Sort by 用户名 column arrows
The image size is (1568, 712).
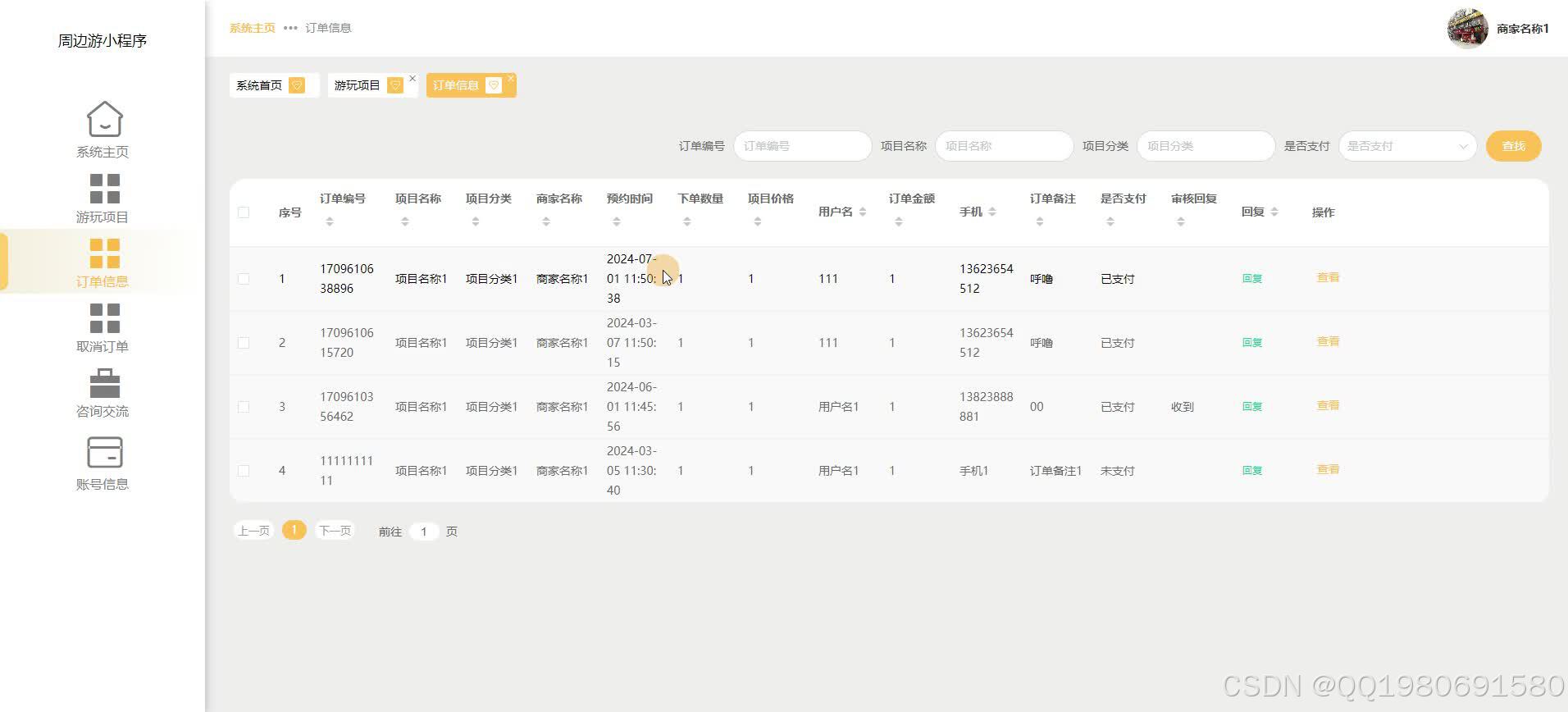(x=863, y=212)
